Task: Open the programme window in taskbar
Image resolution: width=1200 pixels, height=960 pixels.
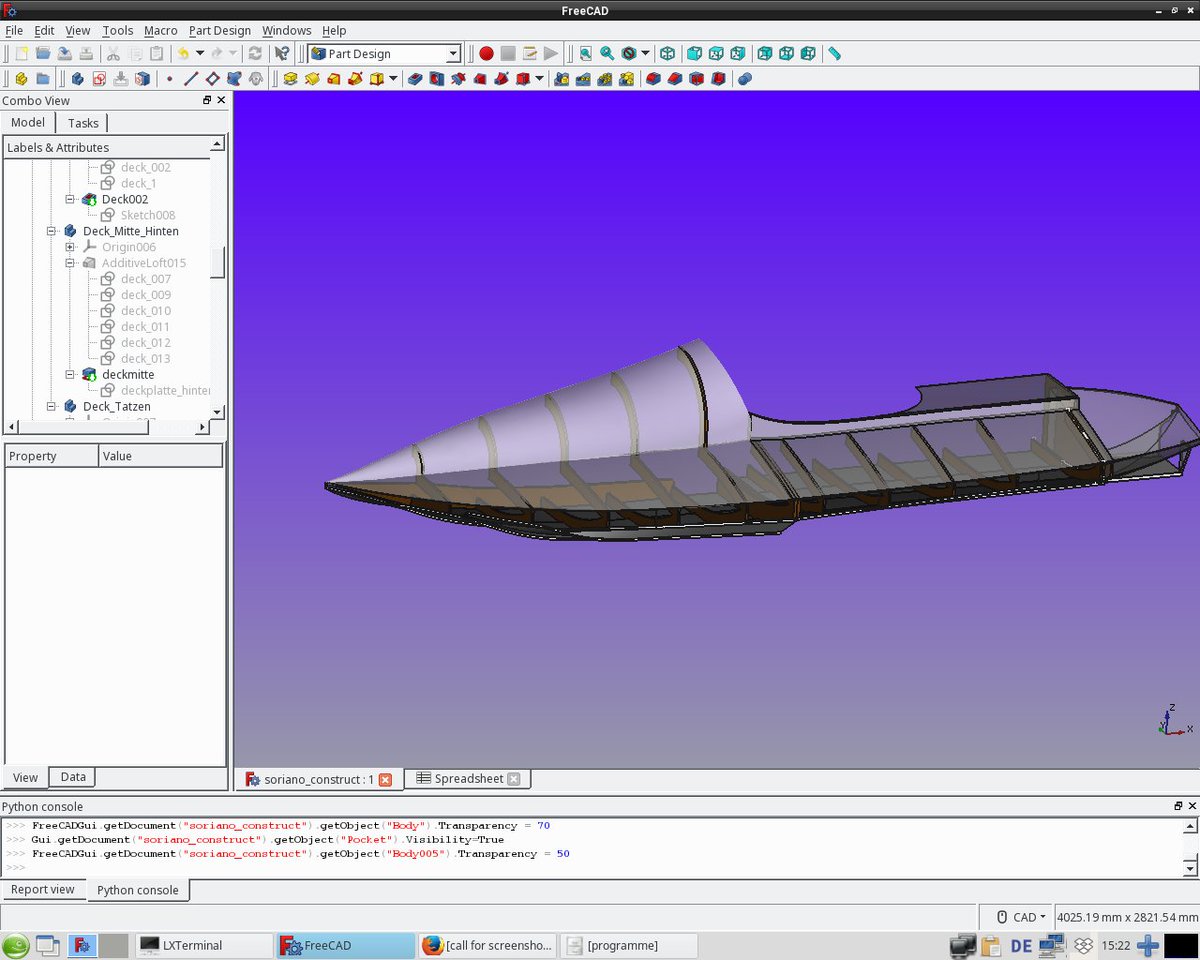Action: 630,945
